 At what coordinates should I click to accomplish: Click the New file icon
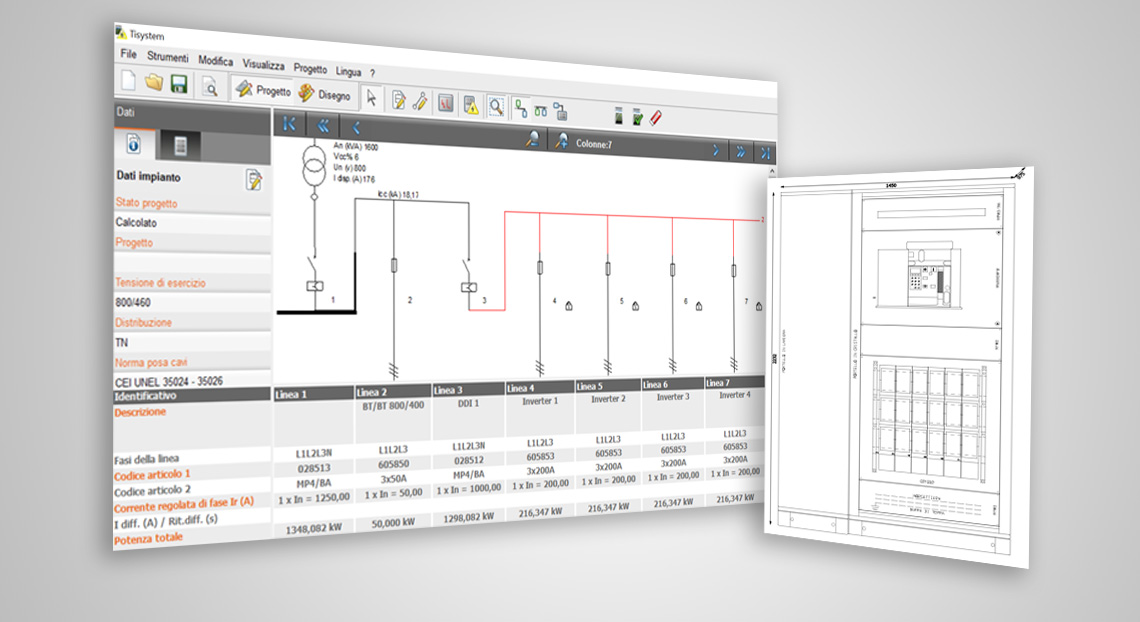(128, 81)
